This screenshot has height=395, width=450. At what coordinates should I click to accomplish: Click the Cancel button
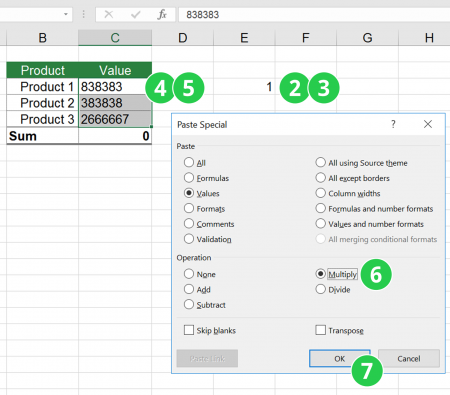[x=409, y=359]
